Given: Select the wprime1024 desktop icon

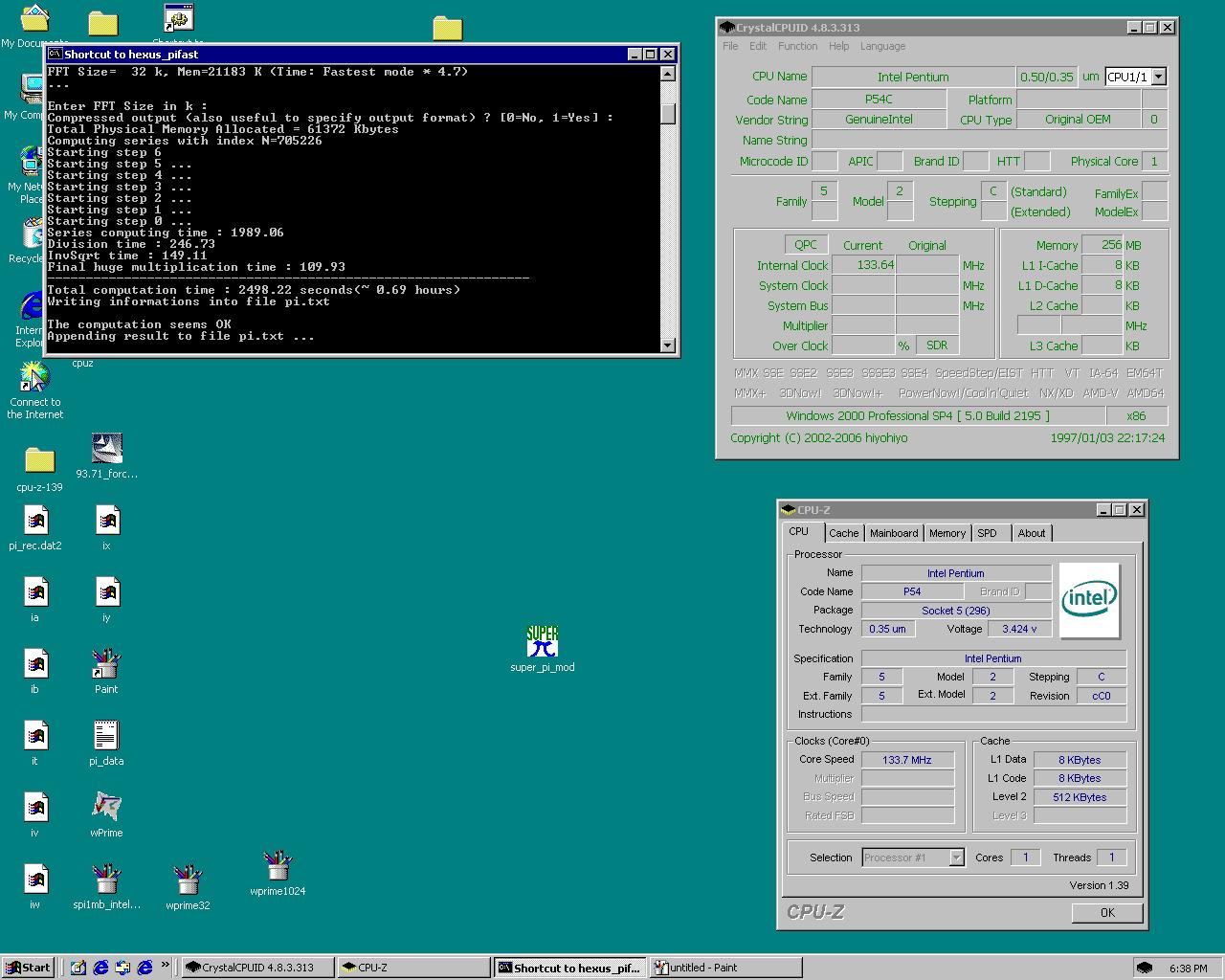Looking at the screenshot, I should (278, 873).
